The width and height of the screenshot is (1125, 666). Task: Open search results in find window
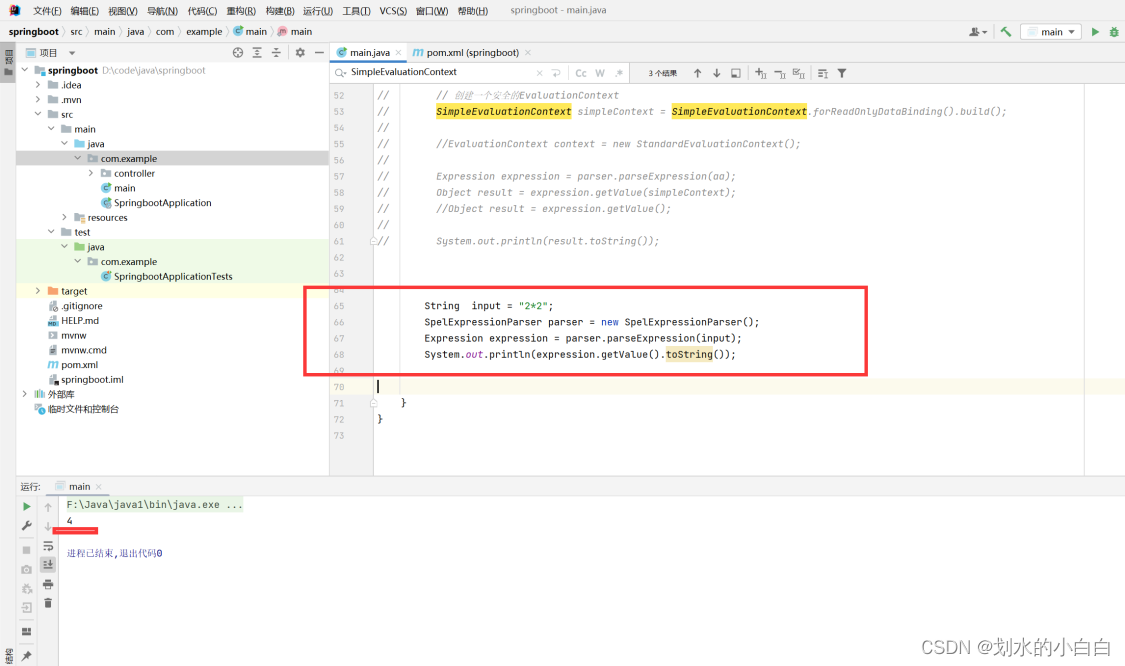coord(735,73)
